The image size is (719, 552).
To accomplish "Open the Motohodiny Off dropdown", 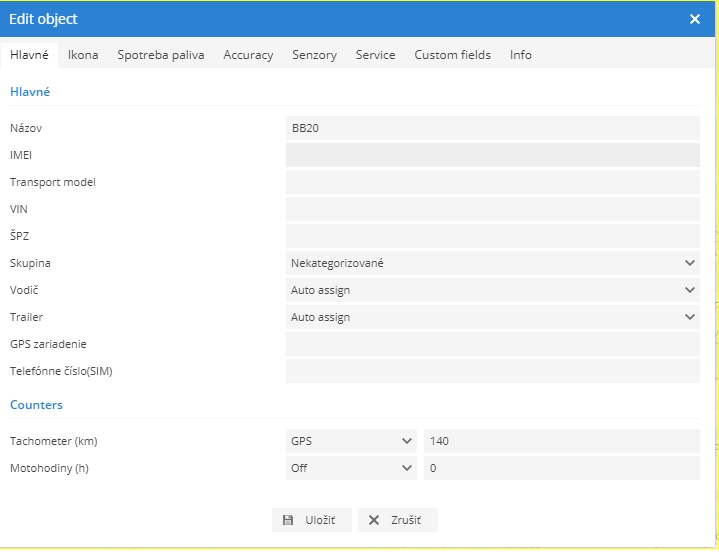I will [351, 468].
